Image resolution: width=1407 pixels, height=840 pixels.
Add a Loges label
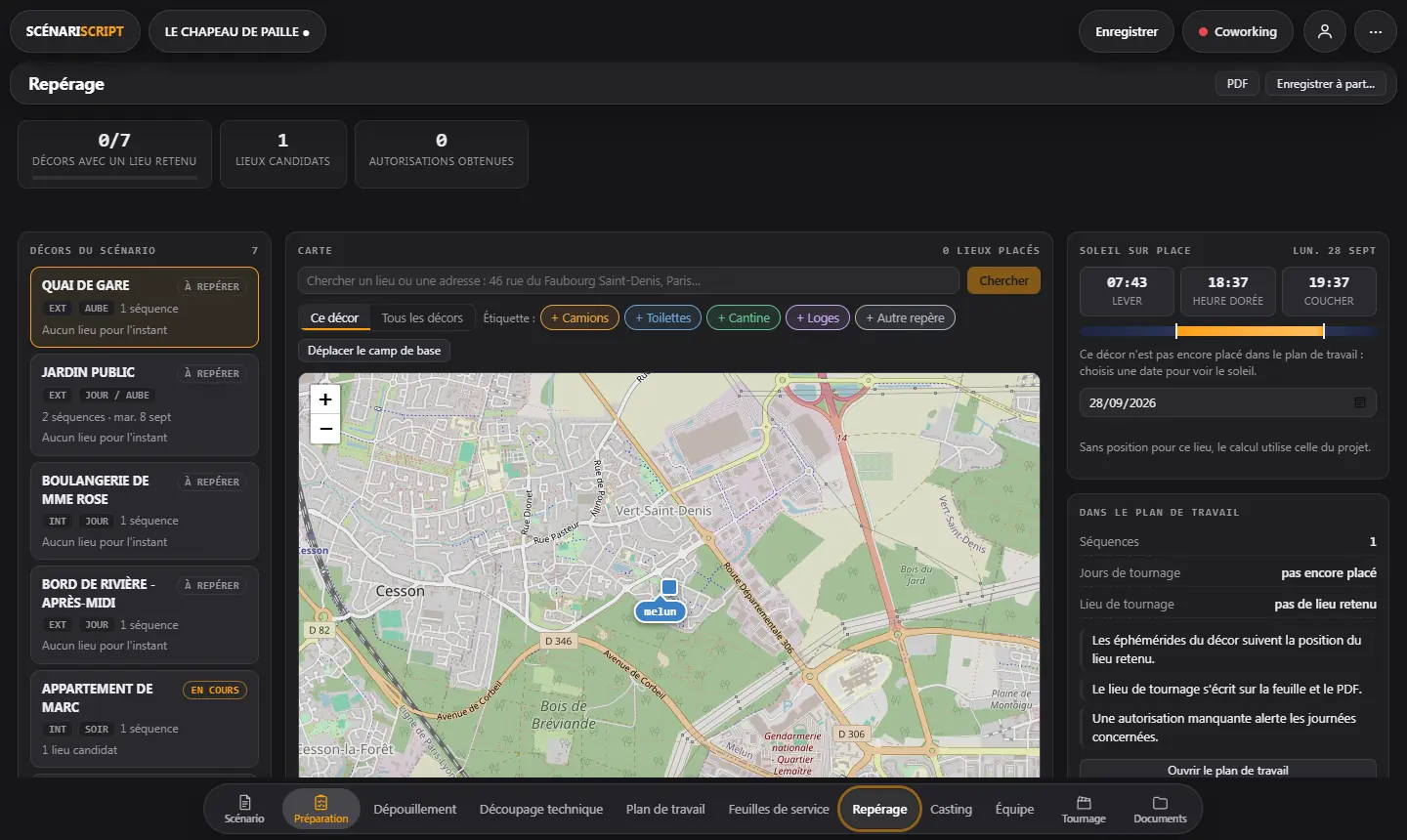[x=818, y=317]
